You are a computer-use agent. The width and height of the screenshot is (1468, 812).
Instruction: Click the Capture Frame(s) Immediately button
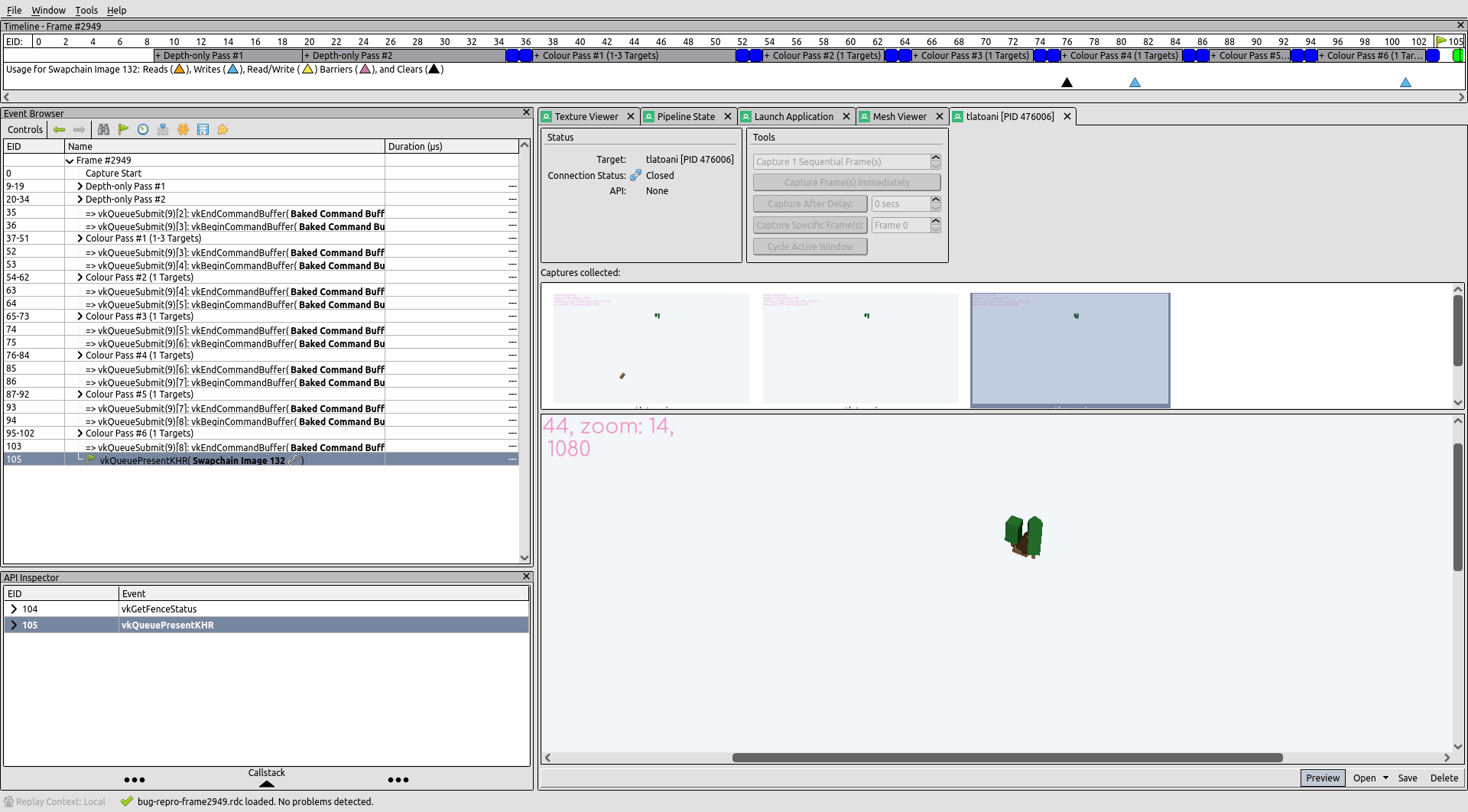(x=846, y=182)
